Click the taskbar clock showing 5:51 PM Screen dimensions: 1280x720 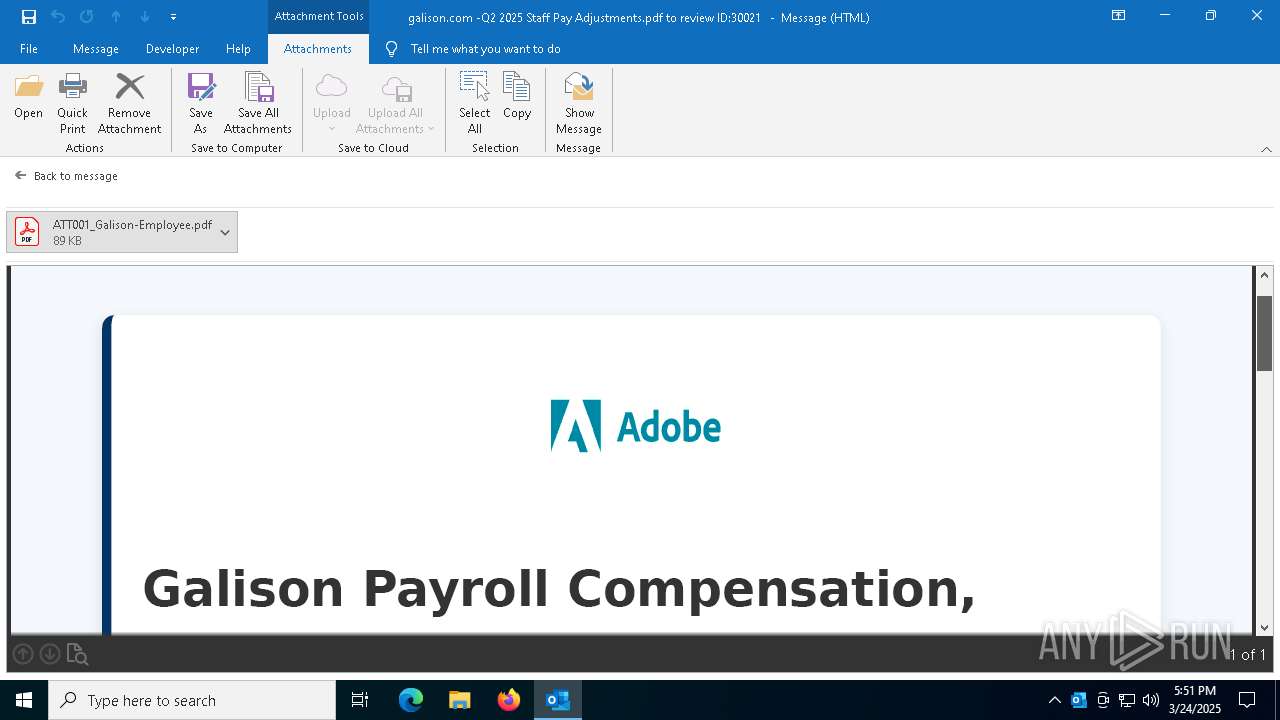(x=1195, y=700)
